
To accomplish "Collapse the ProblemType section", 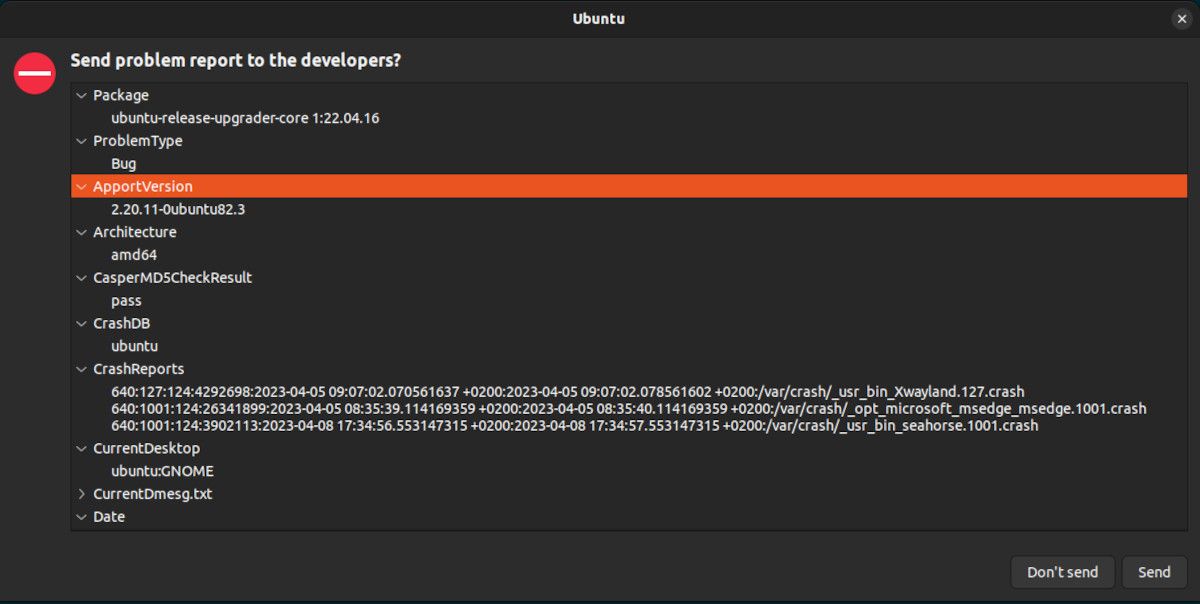I will [81, 141].
